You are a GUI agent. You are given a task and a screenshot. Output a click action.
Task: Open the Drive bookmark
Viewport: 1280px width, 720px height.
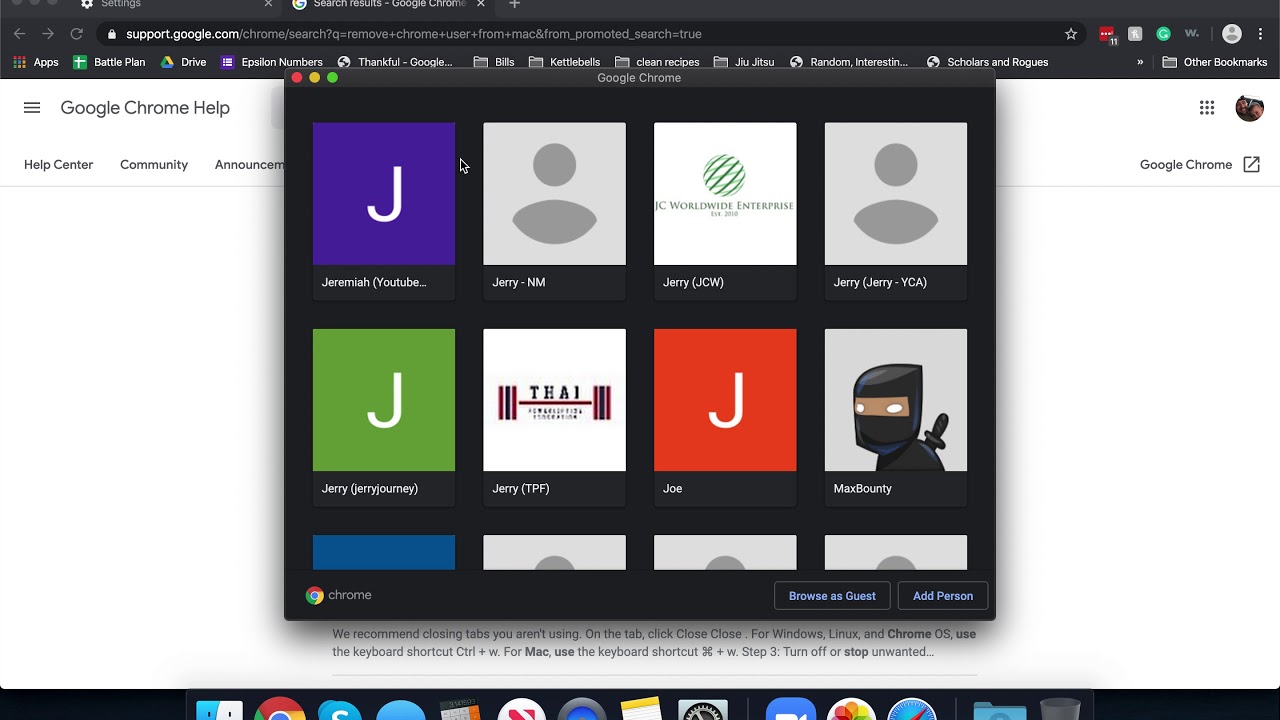click(x=183, y=62)
